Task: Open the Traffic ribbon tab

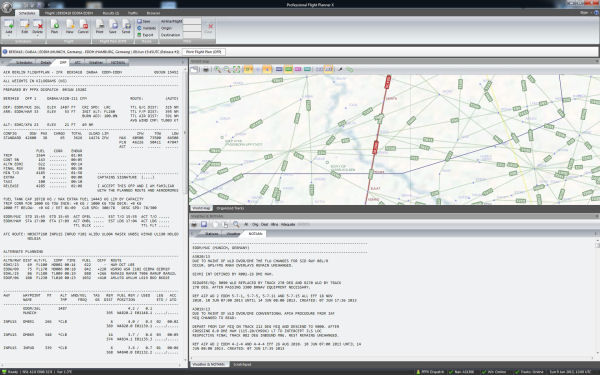Action: (x=133, y=13)
